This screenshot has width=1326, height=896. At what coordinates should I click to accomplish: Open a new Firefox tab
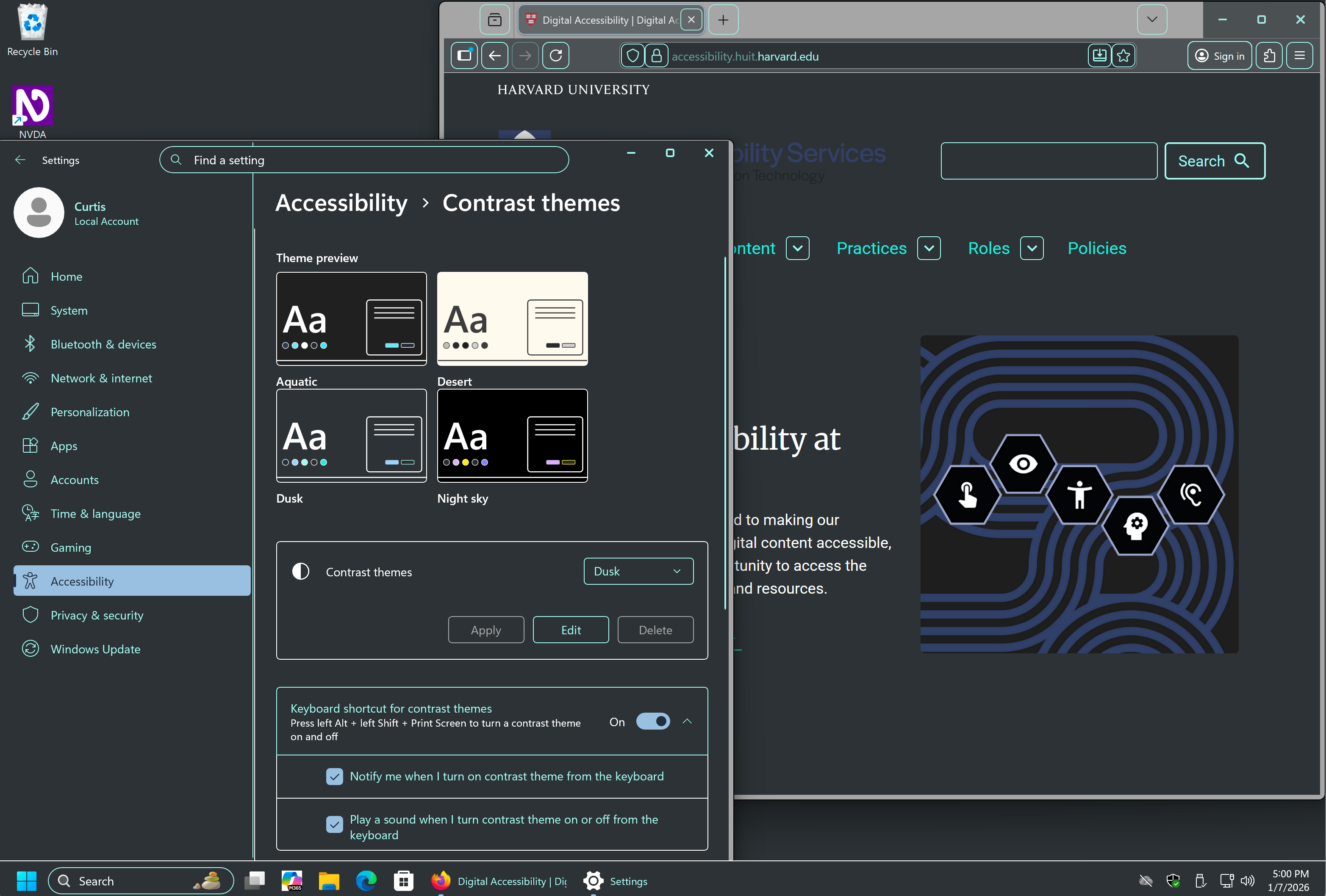click(723, 20)
